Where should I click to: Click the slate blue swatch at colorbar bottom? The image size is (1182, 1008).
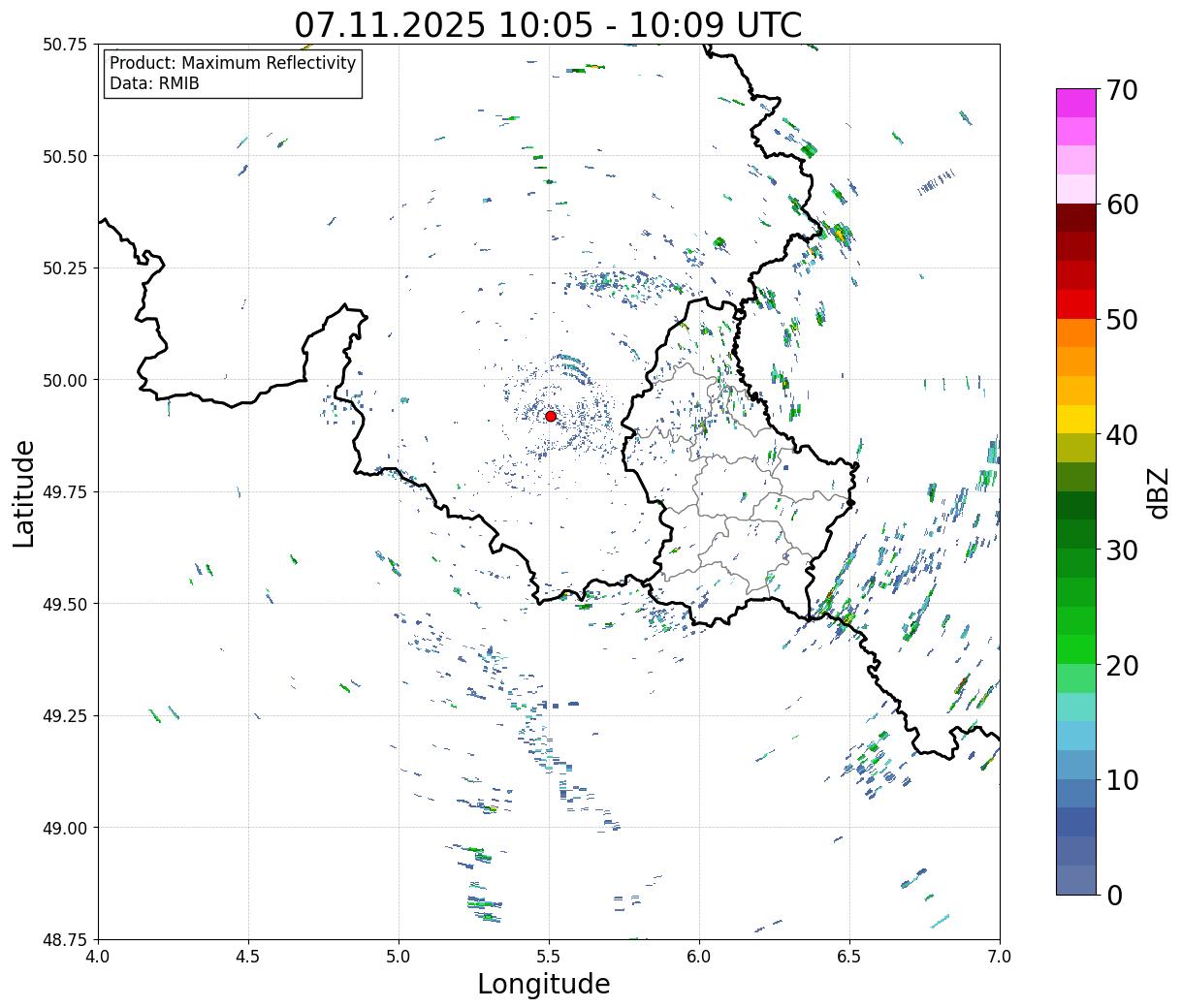(1076, 880)
